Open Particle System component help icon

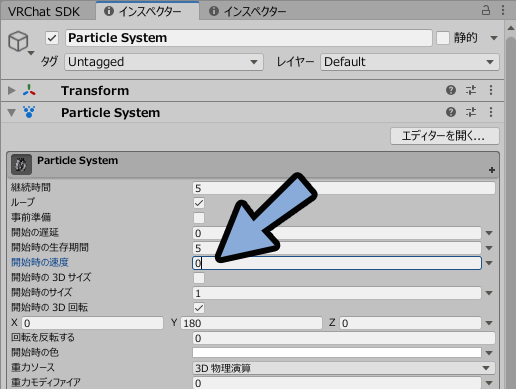[x=451, y=112]
